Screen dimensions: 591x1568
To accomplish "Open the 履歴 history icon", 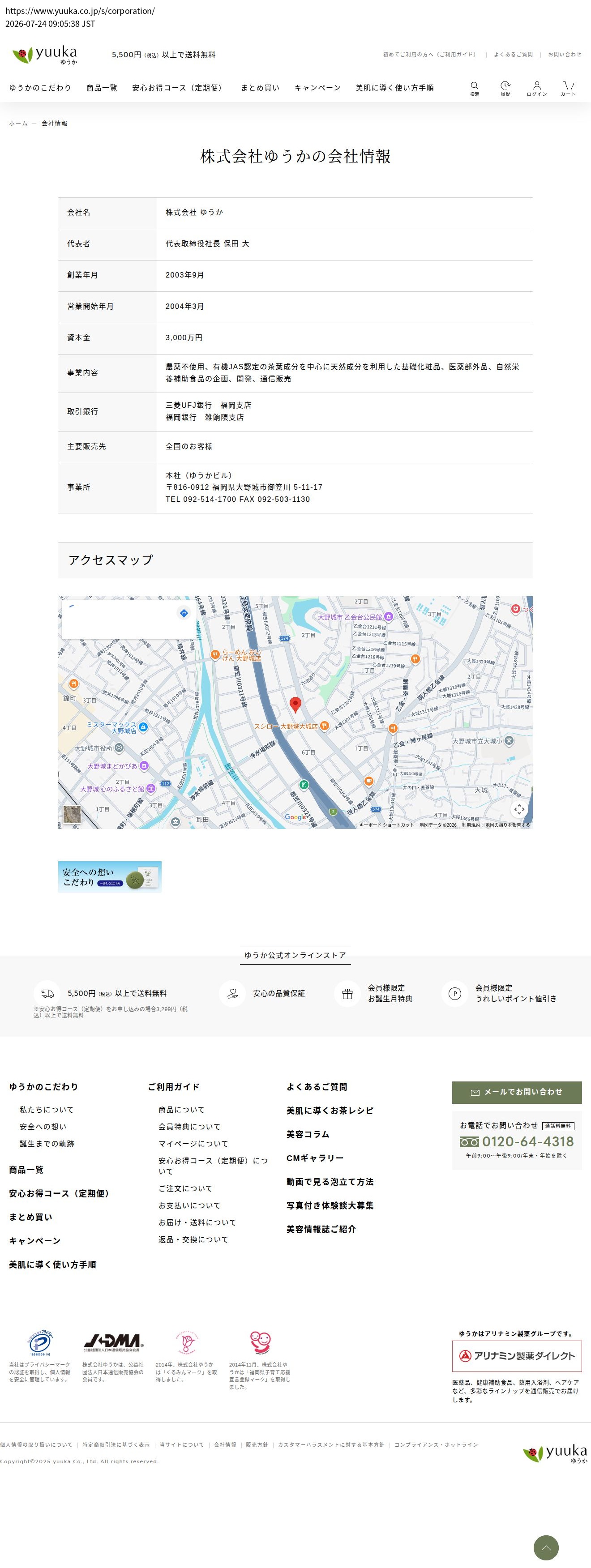I will coord(505,88).
